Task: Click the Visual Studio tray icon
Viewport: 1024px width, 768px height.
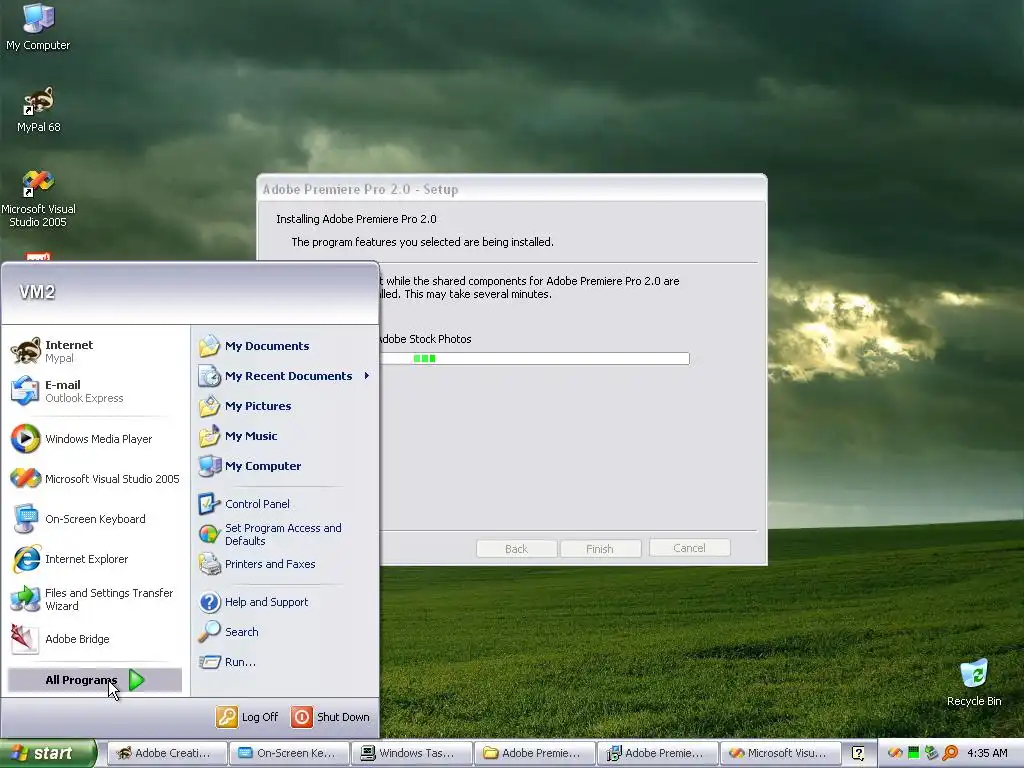Action: pyautogui.click(x=895, y=753)
